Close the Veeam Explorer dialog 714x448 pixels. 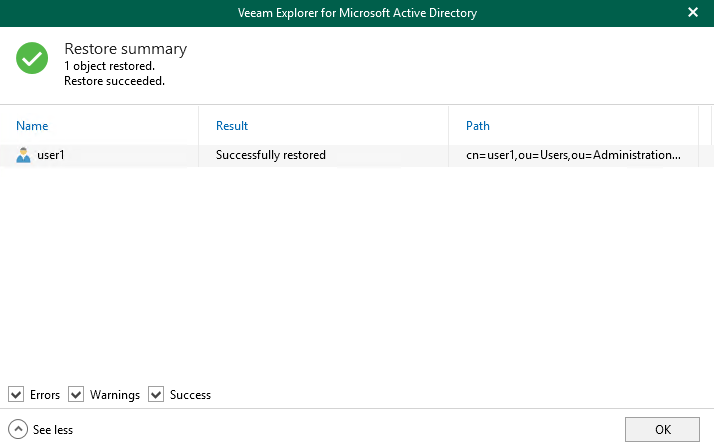[693, 12]
